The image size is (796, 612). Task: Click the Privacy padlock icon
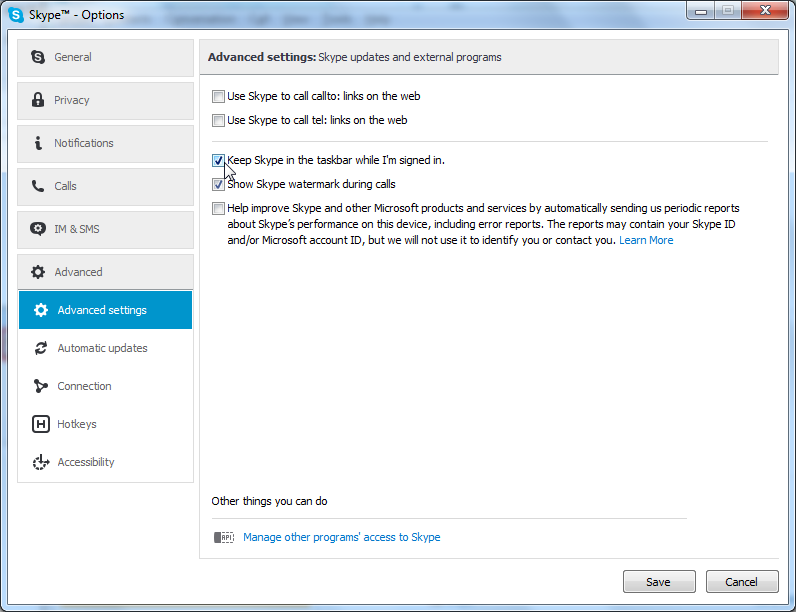click(38, 100)
